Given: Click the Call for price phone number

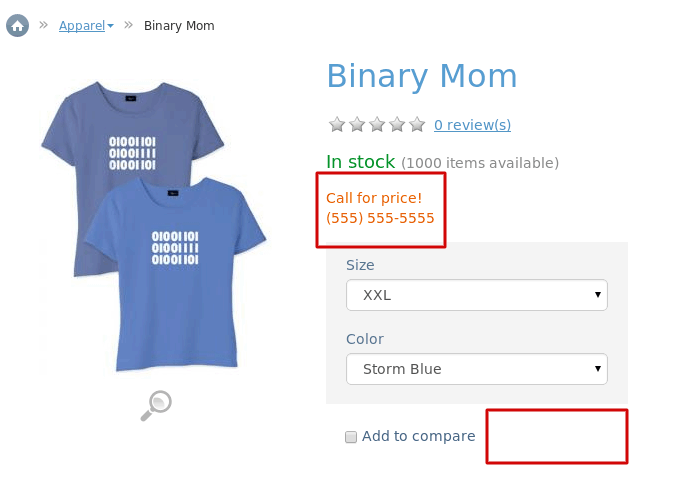Looking at the screenshot, I should click(380, 218).
